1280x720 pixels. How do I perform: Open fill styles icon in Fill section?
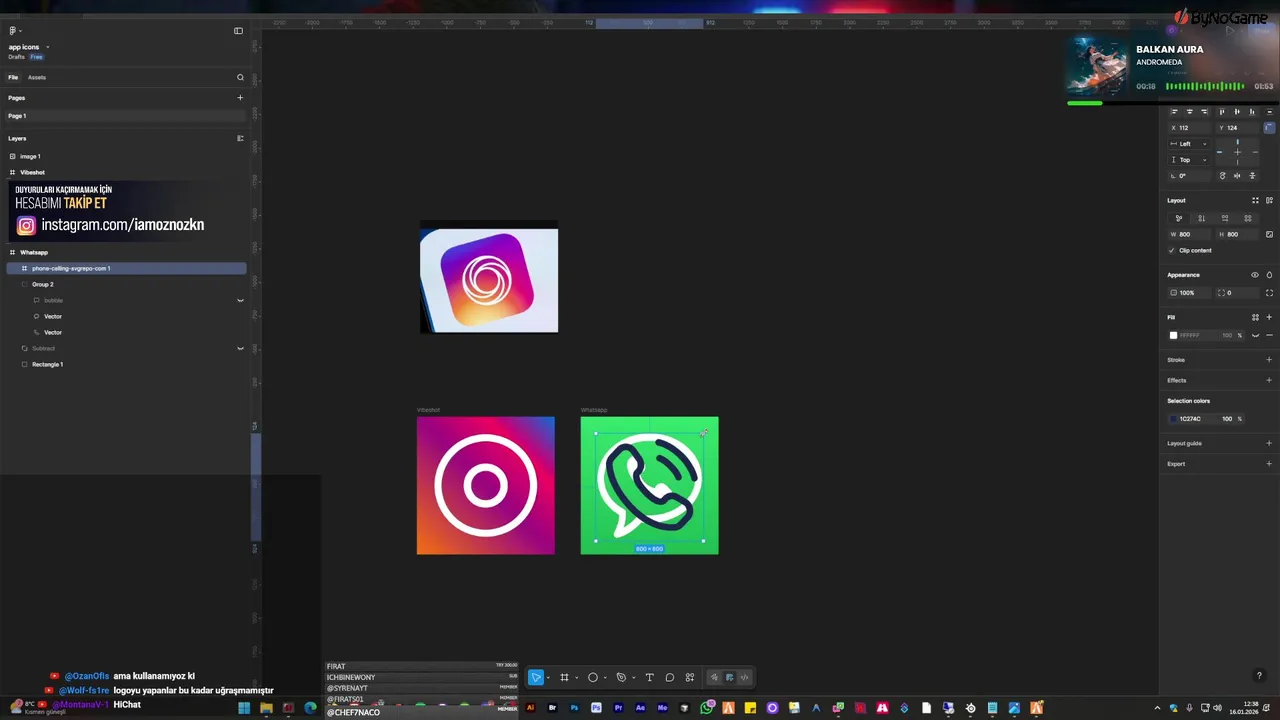point(1255,317)
